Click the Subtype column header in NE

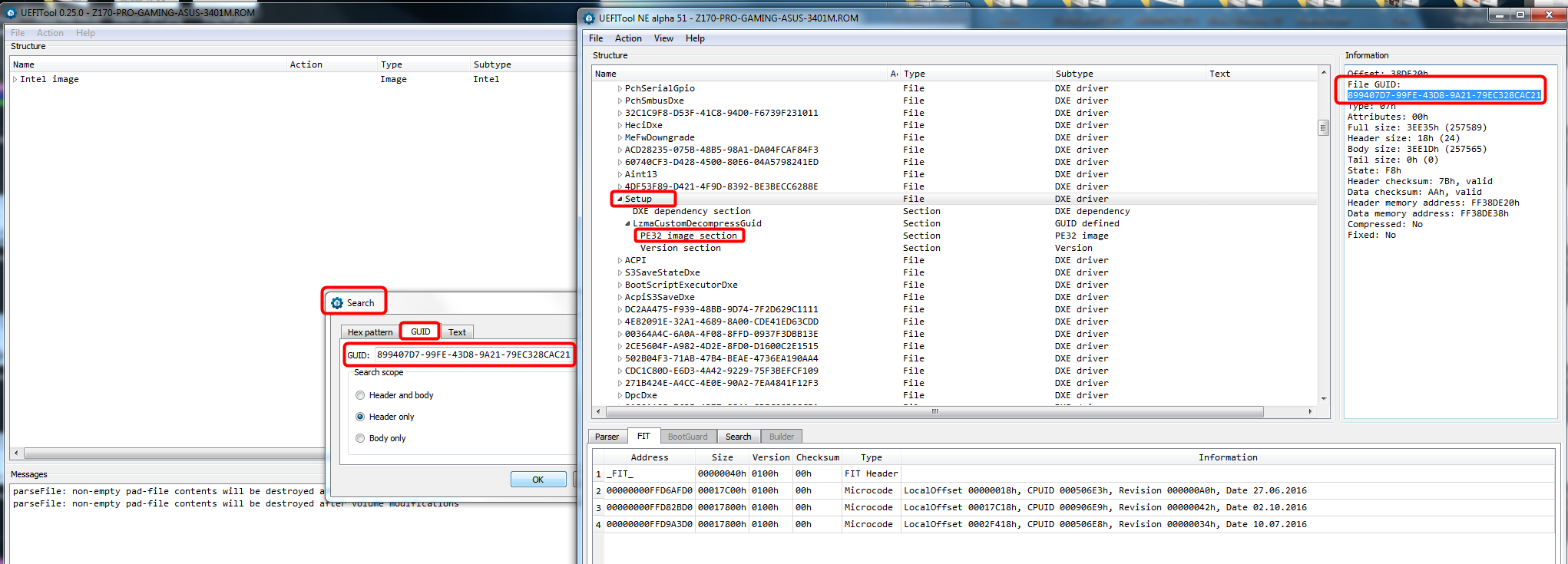click(1129, 74)
